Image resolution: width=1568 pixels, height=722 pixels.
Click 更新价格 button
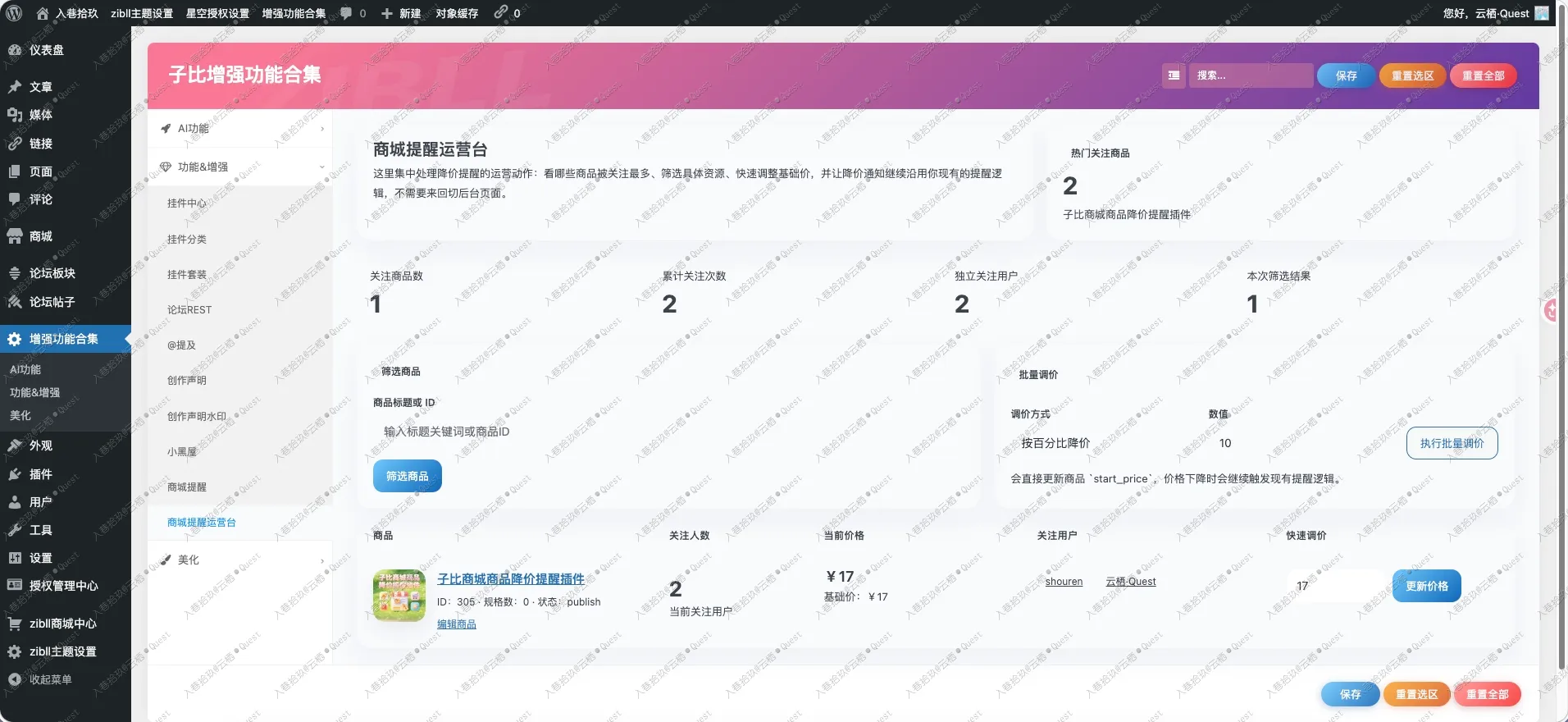1426,586
